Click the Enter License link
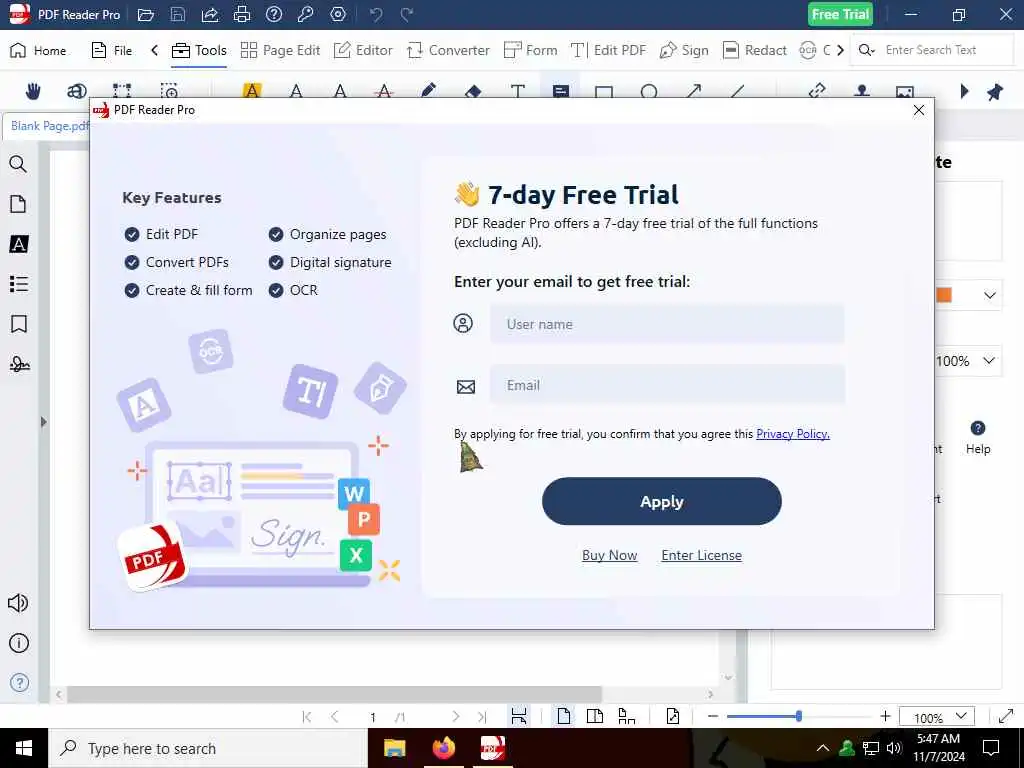The width and height of the screenshot is (1024, 768). pyautogui.click(x=701, y=555)
